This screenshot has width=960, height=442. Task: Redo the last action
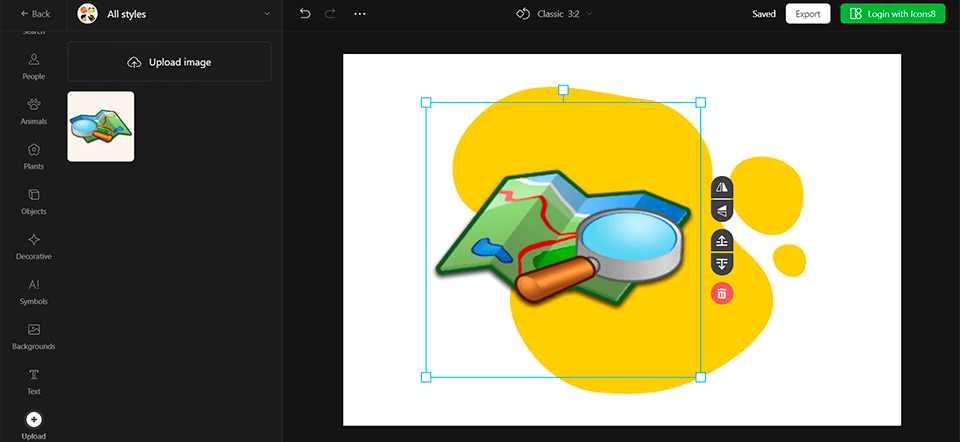click(x=331, y=13)
